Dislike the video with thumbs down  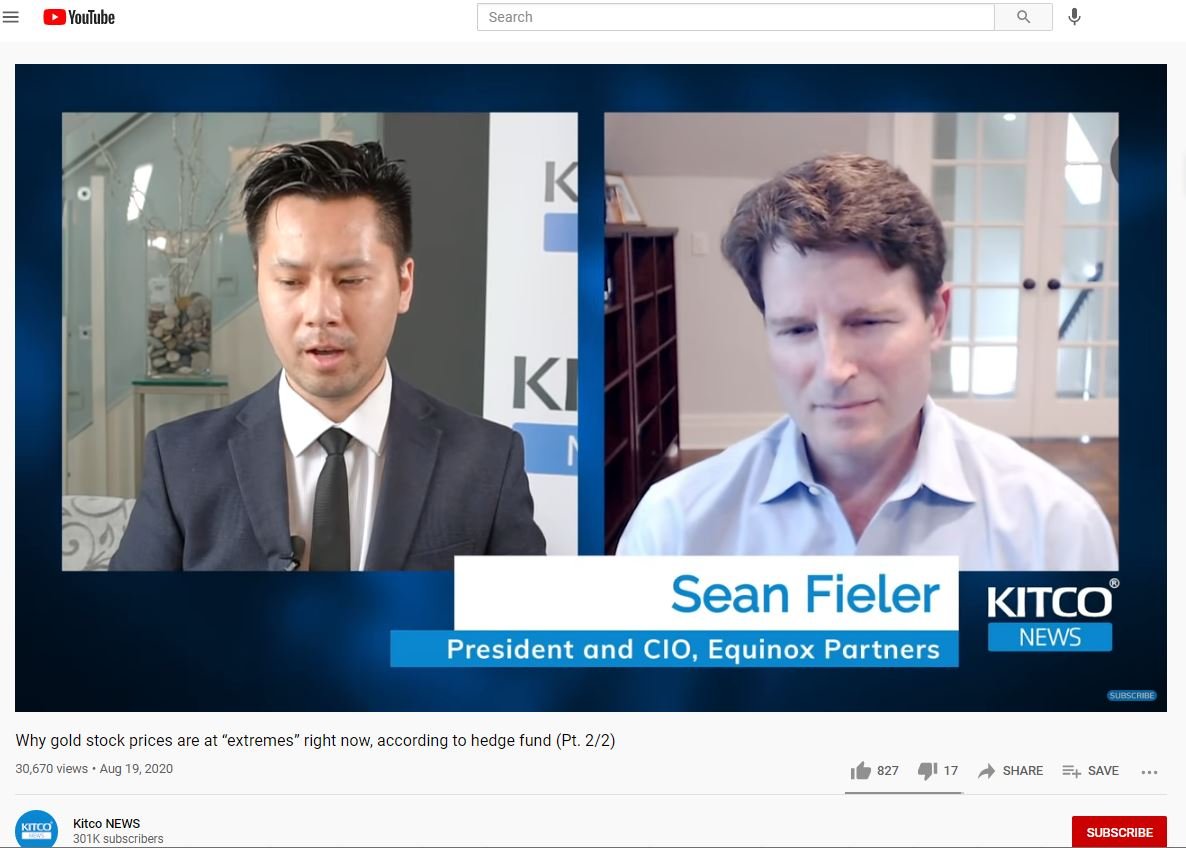[927, 771]
